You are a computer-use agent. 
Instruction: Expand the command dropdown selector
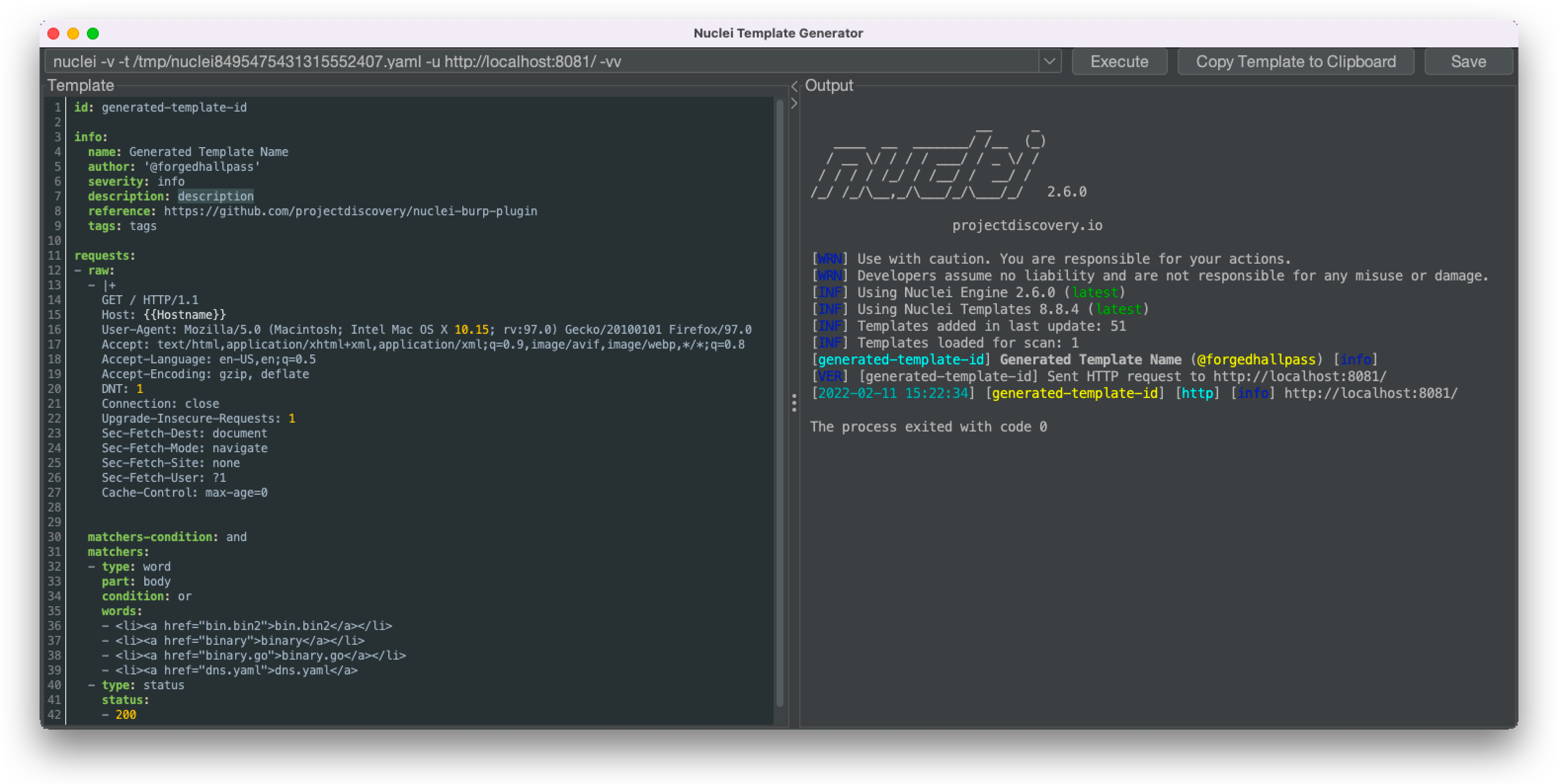(x=1050, y=61)
